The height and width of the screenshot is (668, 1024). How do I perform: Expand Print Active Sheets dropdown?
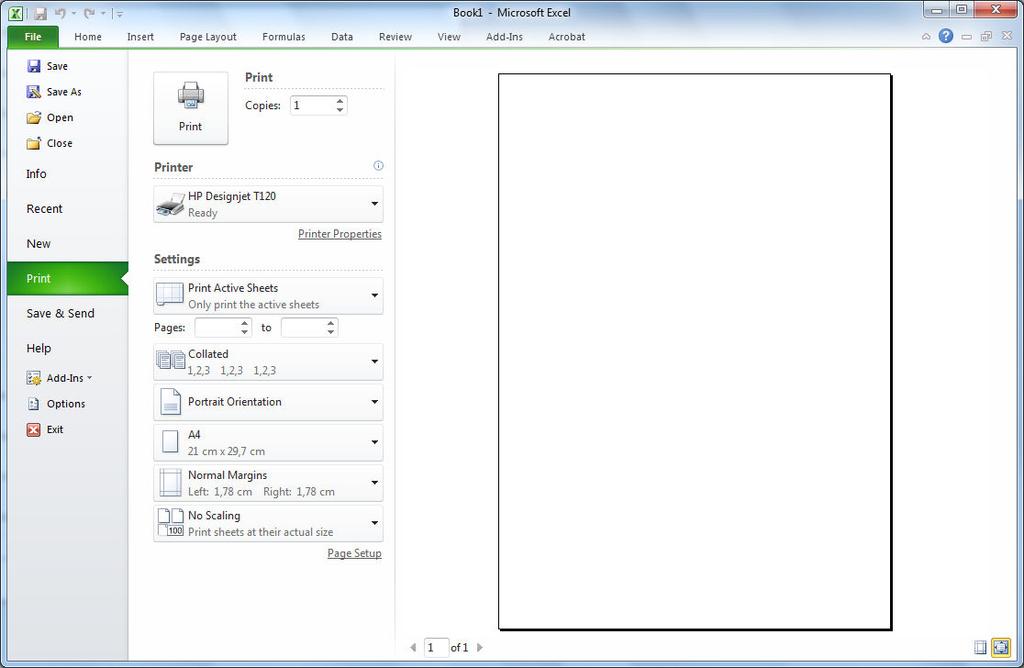[268, 296]
